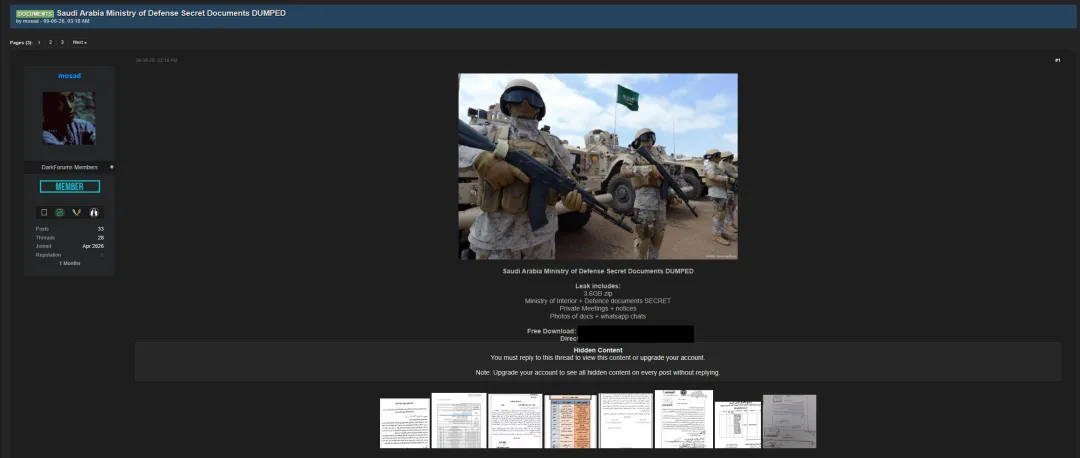Open the seventh smaller document thumbnail
The width and height of the screenshot is (1080, 458).
(738, 425)
